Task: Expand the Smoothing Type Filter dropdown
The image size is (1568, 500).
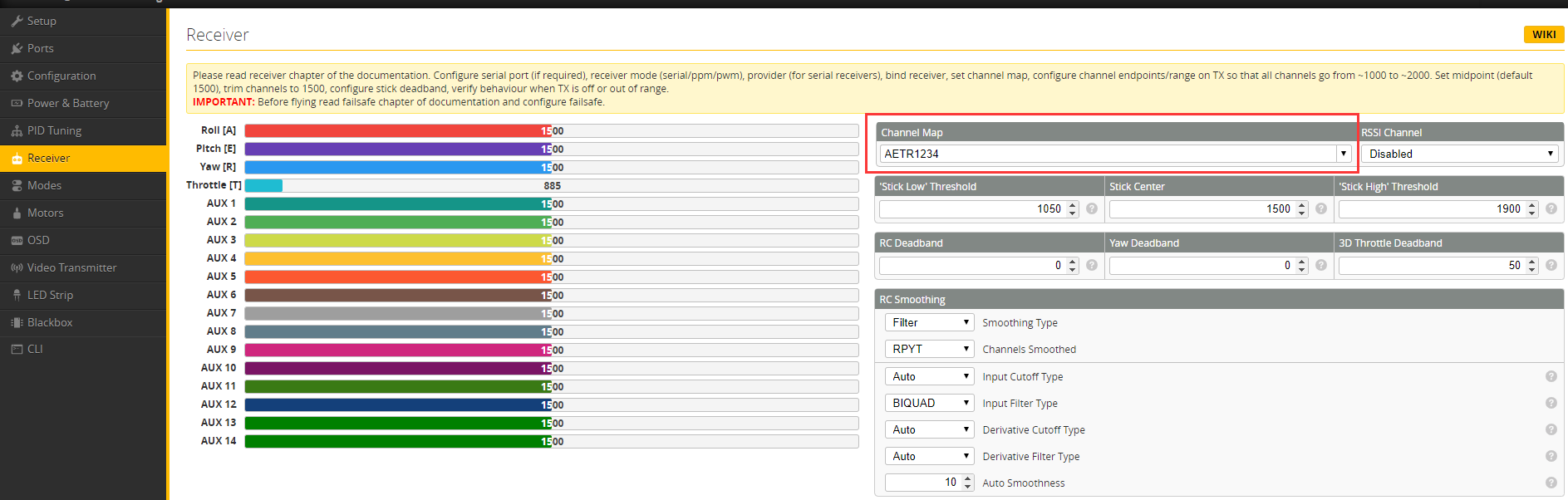Action: click(928, 322)
